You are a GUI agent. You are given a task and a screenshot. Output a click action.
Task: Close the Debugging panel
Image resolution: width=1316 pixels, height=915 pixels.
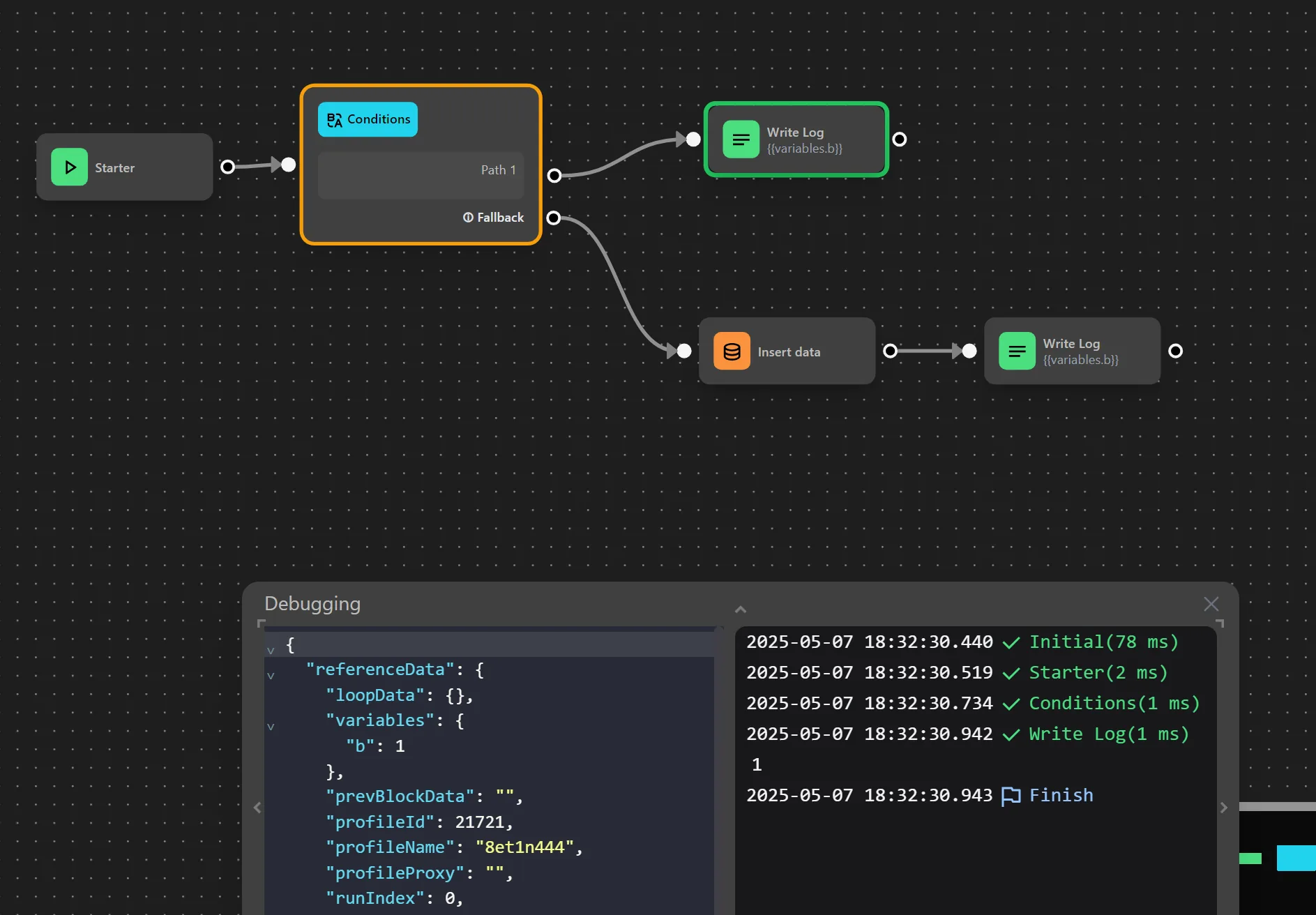[1211, 603]
